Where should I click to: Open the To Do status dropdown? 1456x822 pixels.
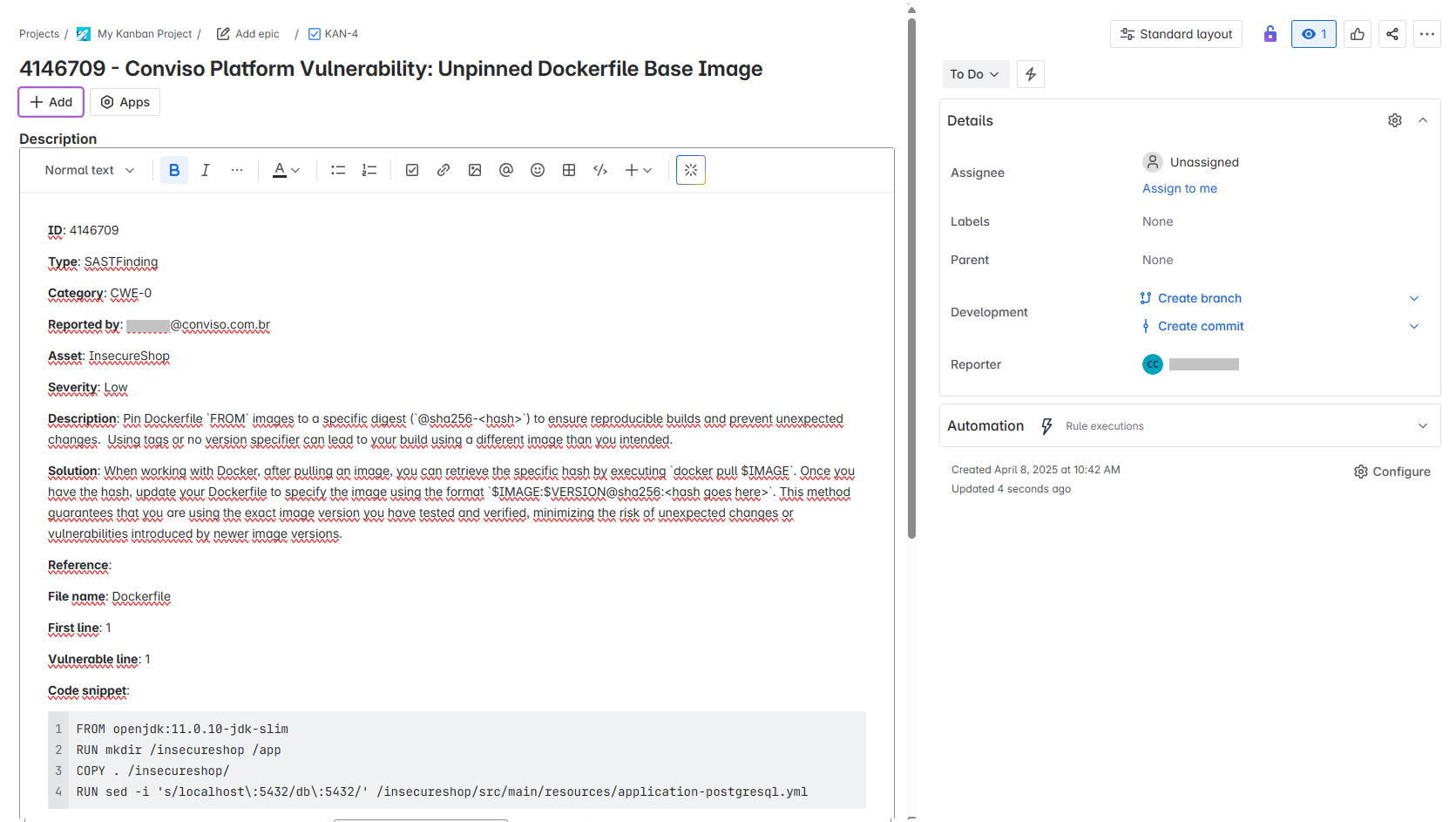(x=975, y=74)
